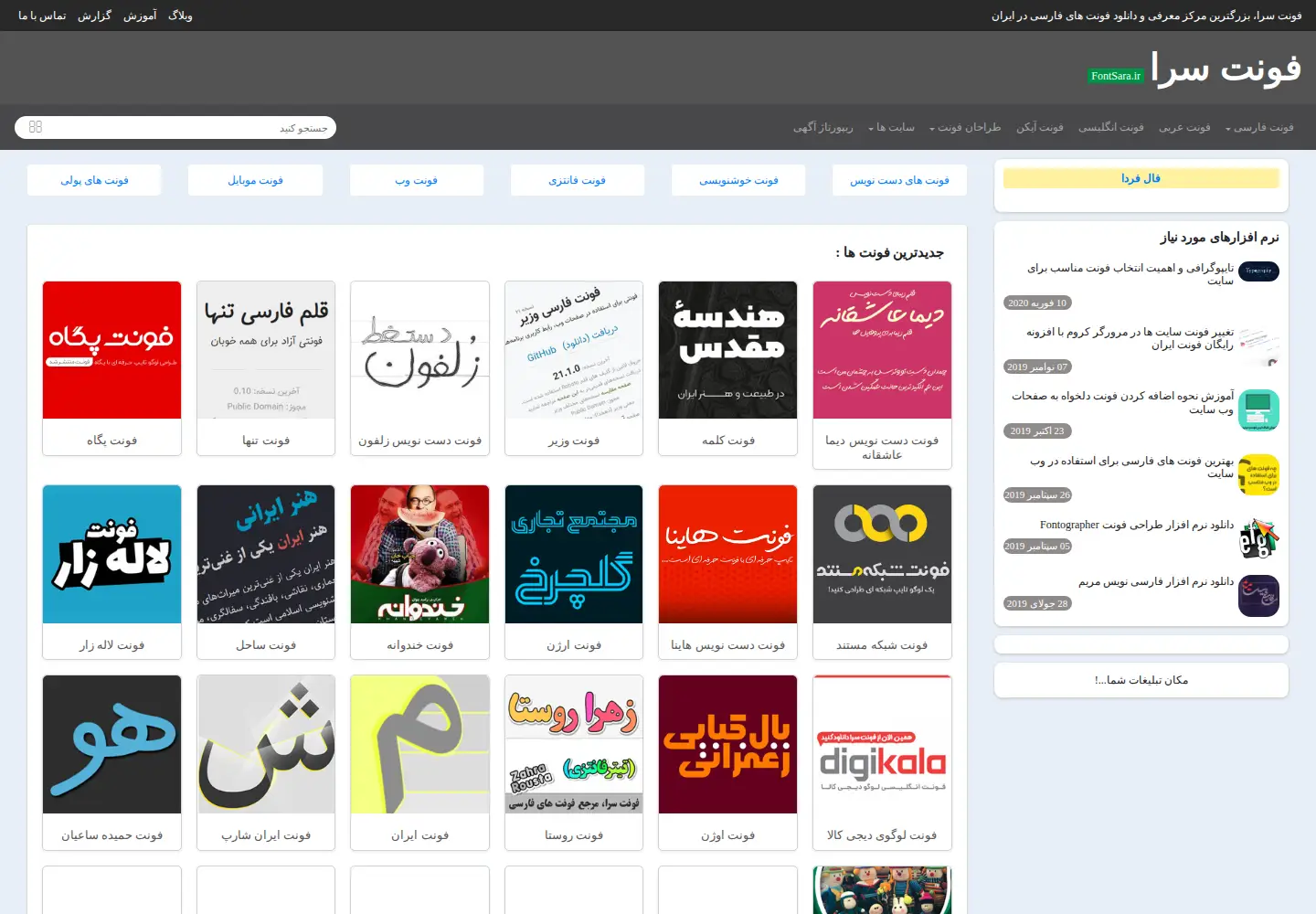Viewport: 1316px width, 914px height.
Task: Open article دانلود نرم افزار فارسی نویس مریم
Action: (1156, 581)
